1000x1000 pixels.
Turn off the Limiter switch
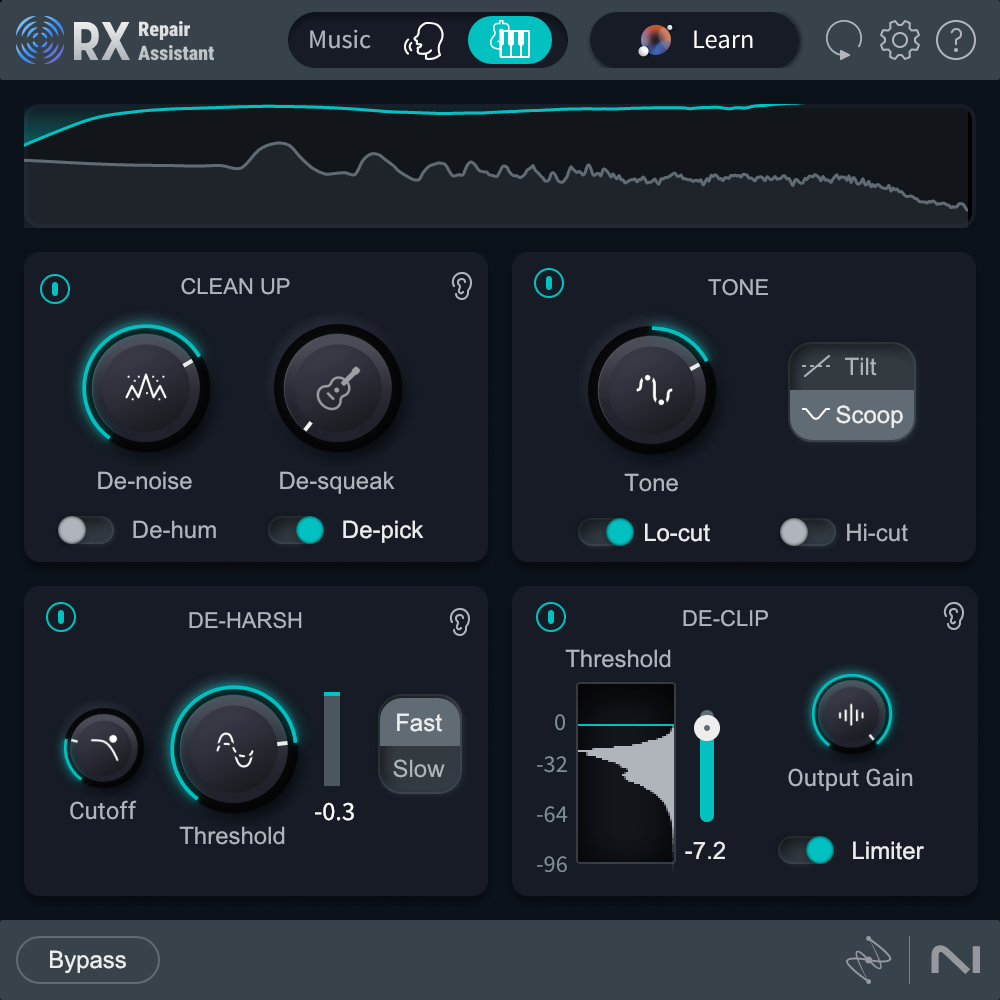tap(807, 851)
